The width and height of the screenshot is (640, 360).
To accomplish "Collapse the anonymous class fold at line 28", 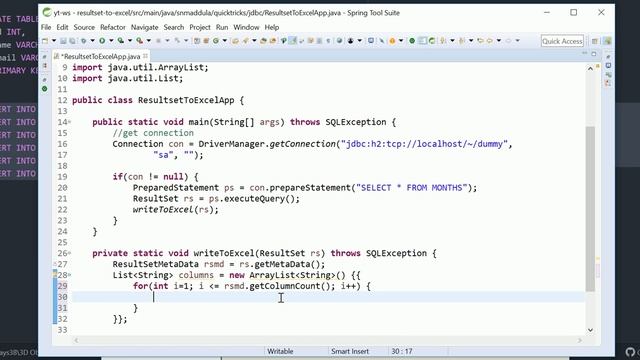I will coord(69,275).
